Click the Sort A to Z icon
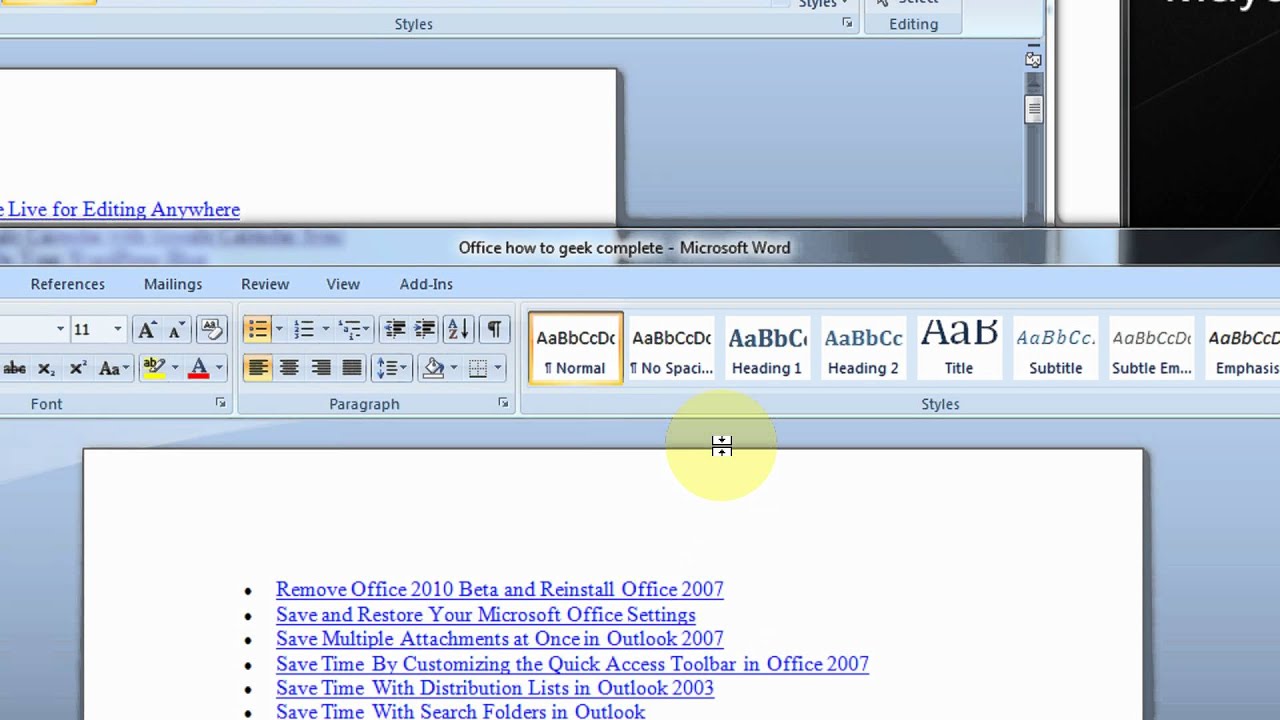This screenshot has height=720, width=1280. pos(458,329)
